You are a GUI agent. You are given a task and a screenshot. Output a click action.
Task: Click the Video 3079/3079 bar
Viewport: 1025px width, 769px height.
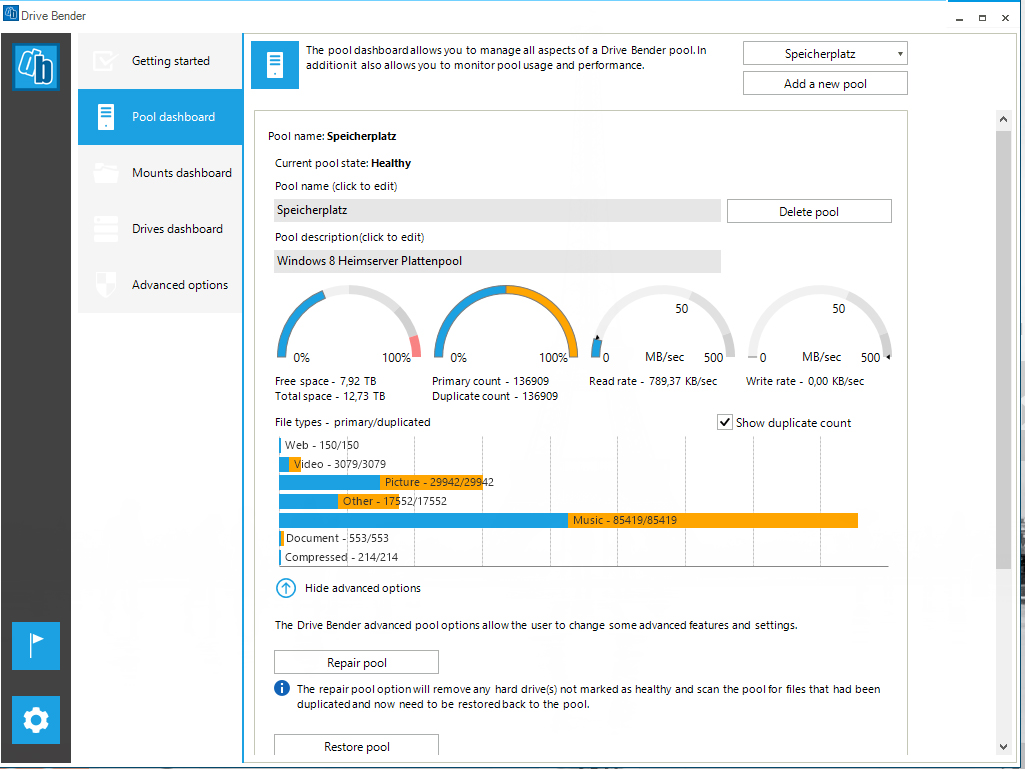click(x=290, y=464)
